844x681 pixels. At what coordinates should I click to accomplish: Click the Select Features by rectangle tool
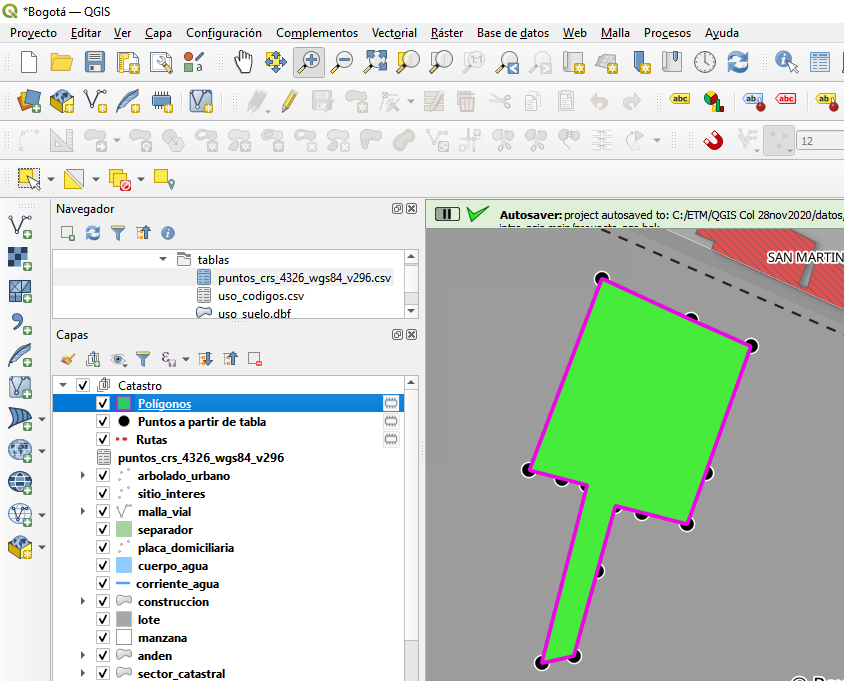point(29,179)
